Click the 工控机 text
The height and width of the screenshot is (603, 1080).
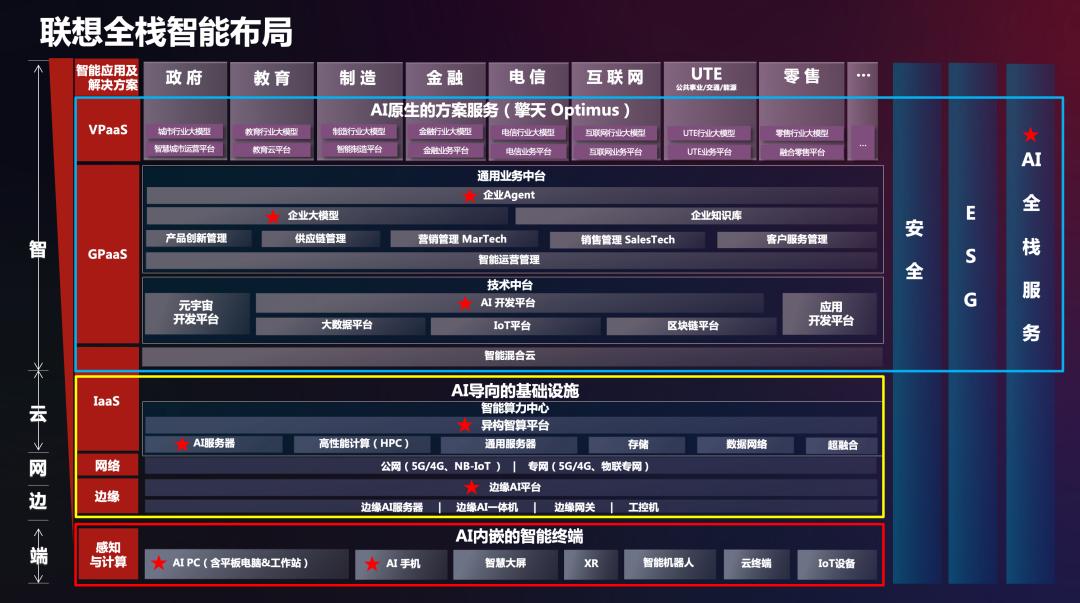coord(643,507)
